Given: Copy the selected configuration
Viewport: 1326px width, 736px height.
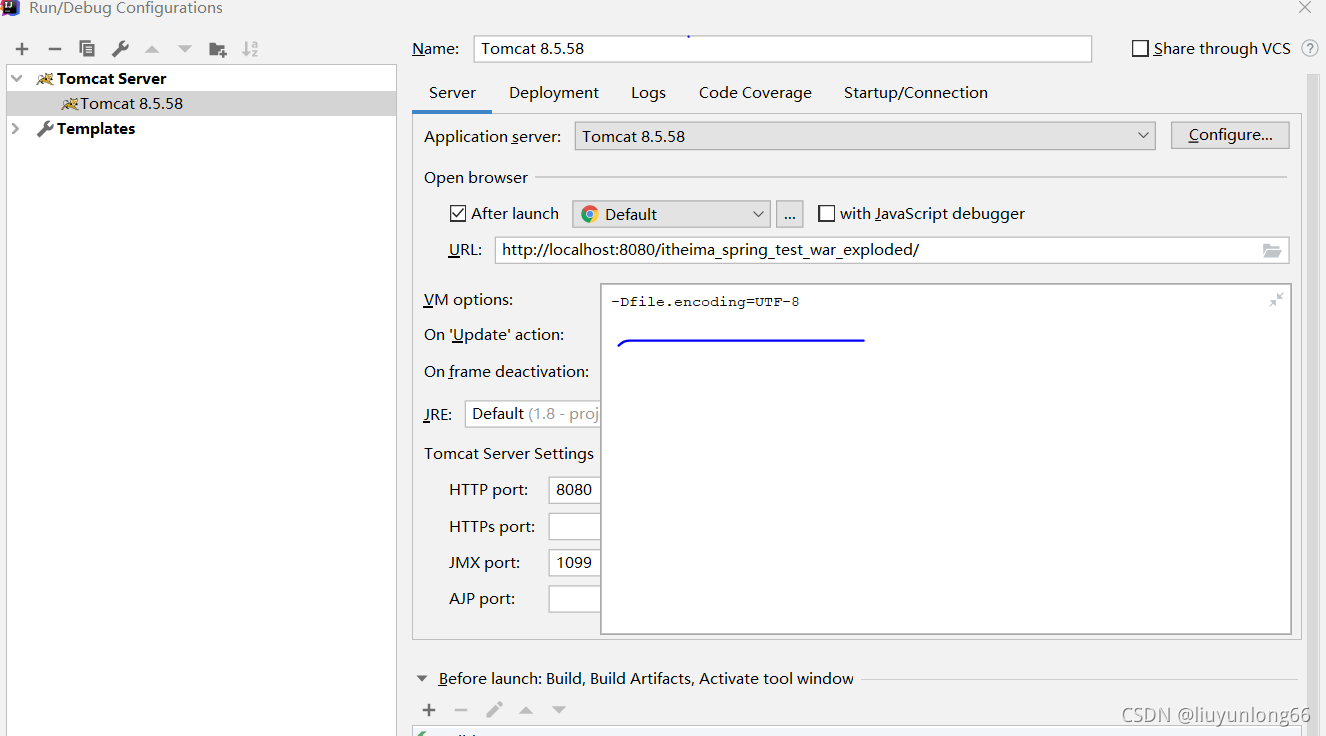Looking at the screenshot, I should pyautogui.click(x=87, y=49).
